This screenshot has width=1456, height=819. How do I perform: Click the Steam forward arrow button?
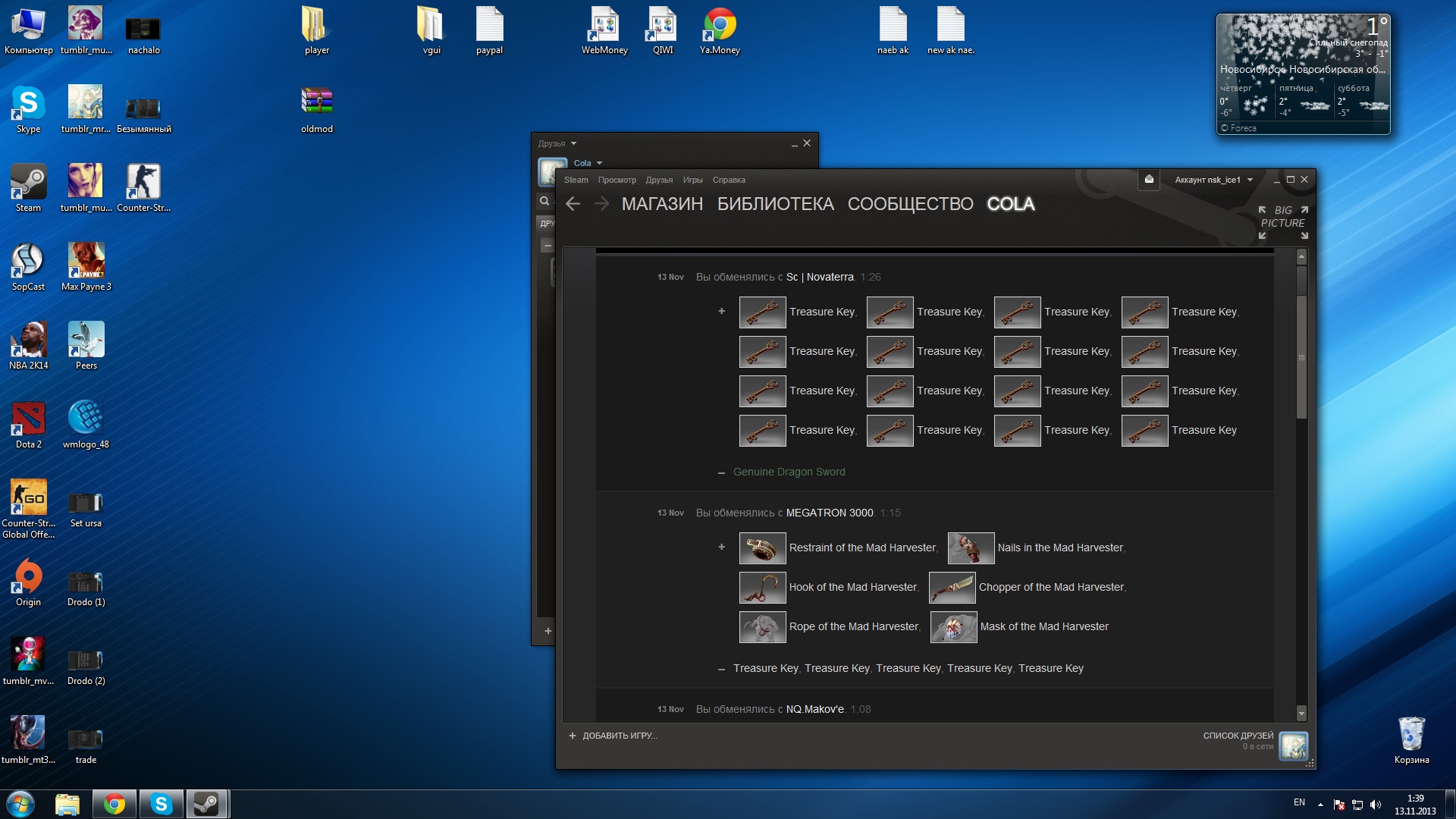click(601, 204)
